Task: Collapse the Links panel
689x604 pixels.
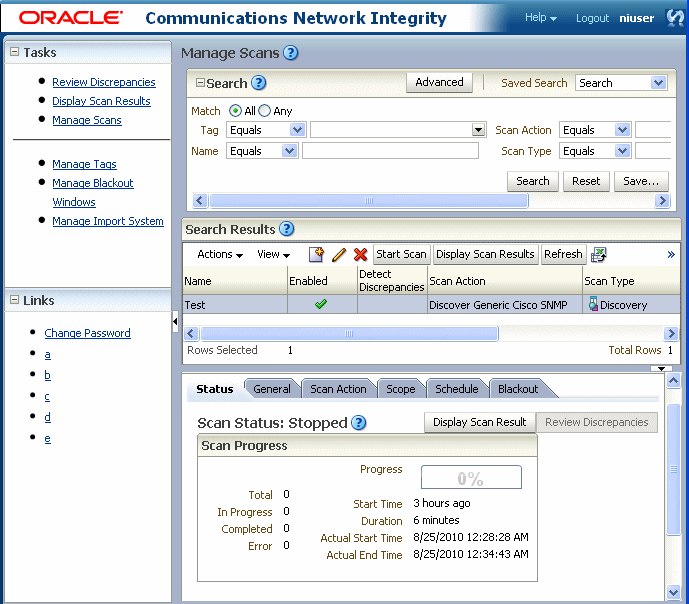Action: (x=15, y=300)
